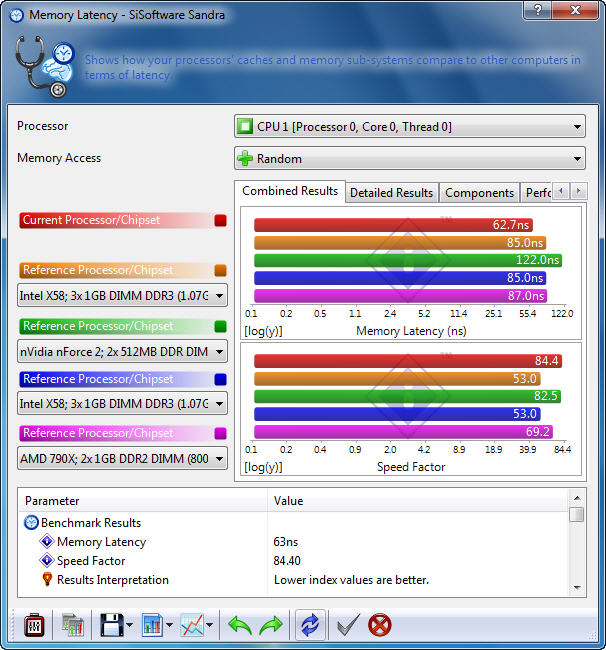Click the results list scrollbar thumb
This screenshot has width=606, height=650.
coord(577,514)
